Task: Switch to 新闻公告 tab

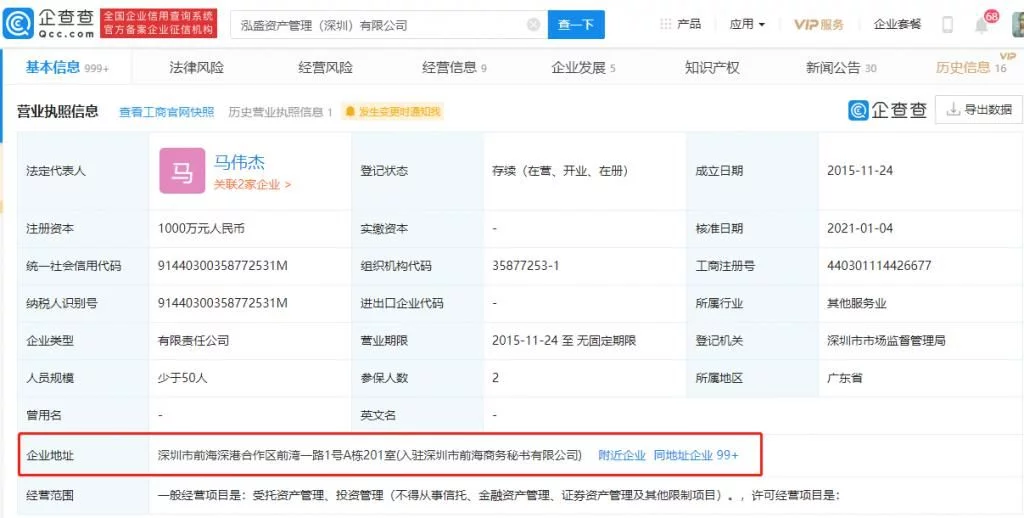Action: (x=841, y=67)
